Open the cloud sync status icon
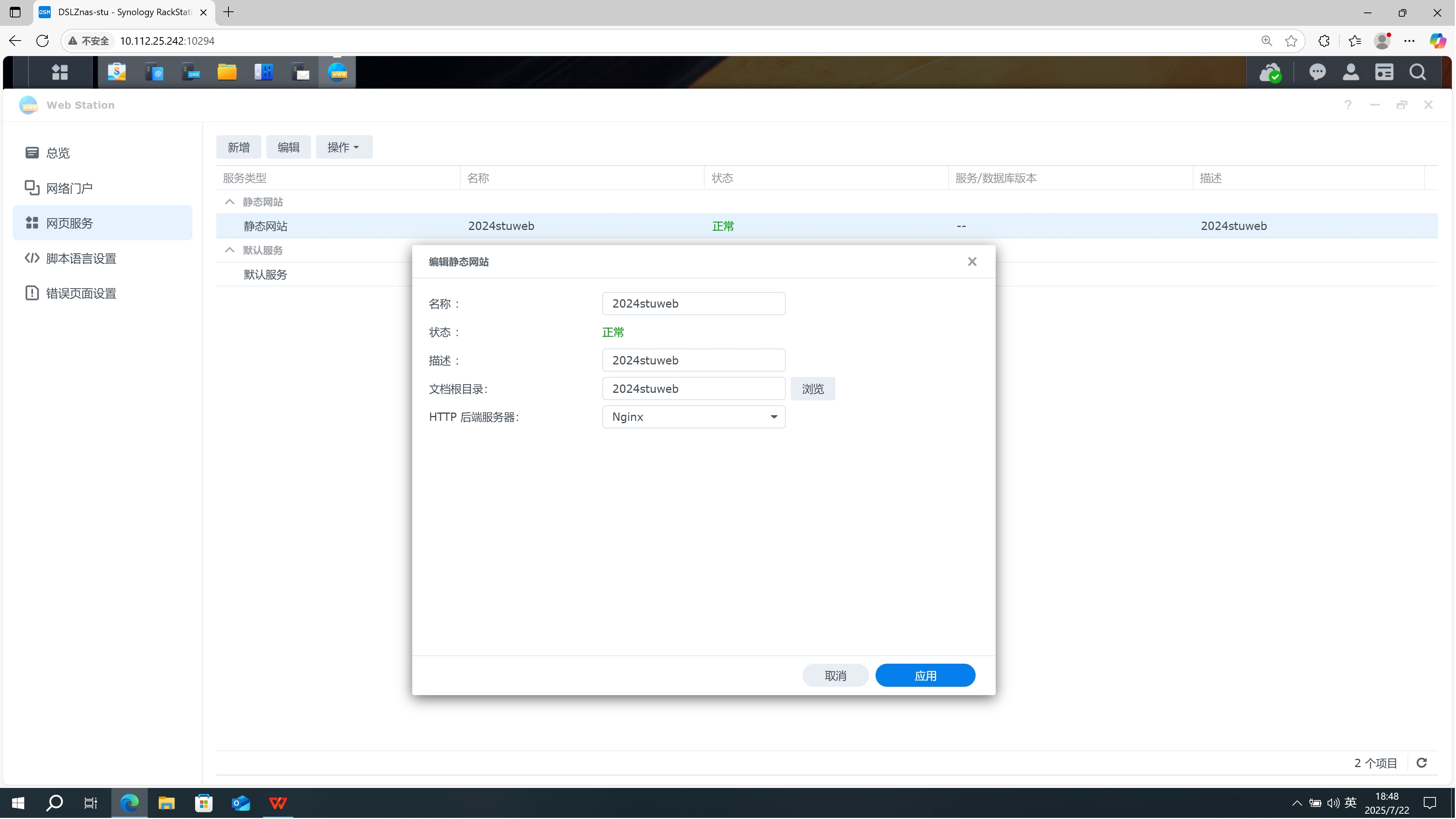Image resolution: width=1456 pixels, height=819 pixels. [x=1270, y=72]
